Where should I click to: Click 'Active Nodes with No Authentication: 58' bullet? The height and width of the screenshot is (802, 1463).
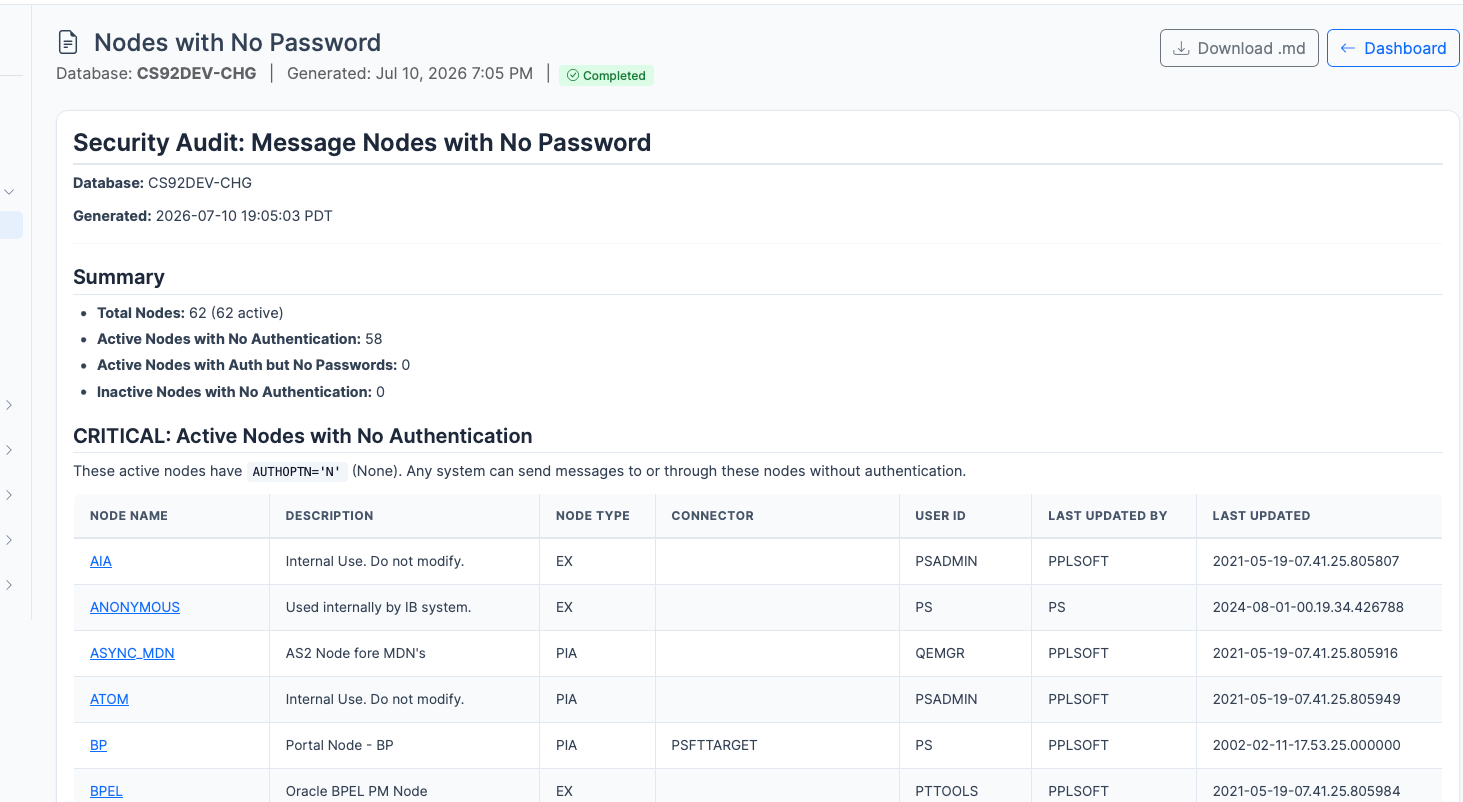click(x=240, y=339)
